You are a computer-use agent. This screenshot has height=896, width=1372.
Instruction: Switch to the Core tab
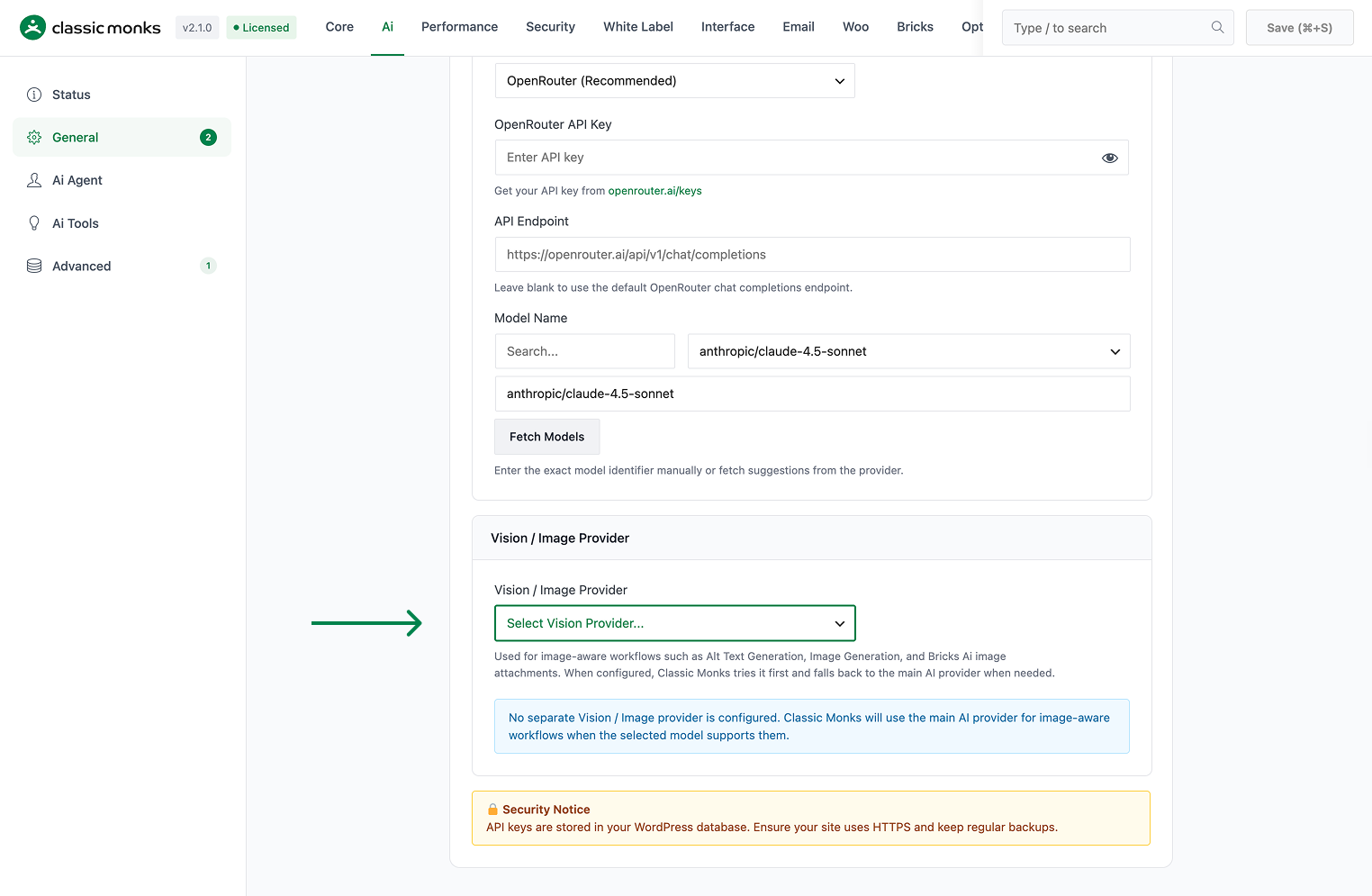(x=339, y=27)
